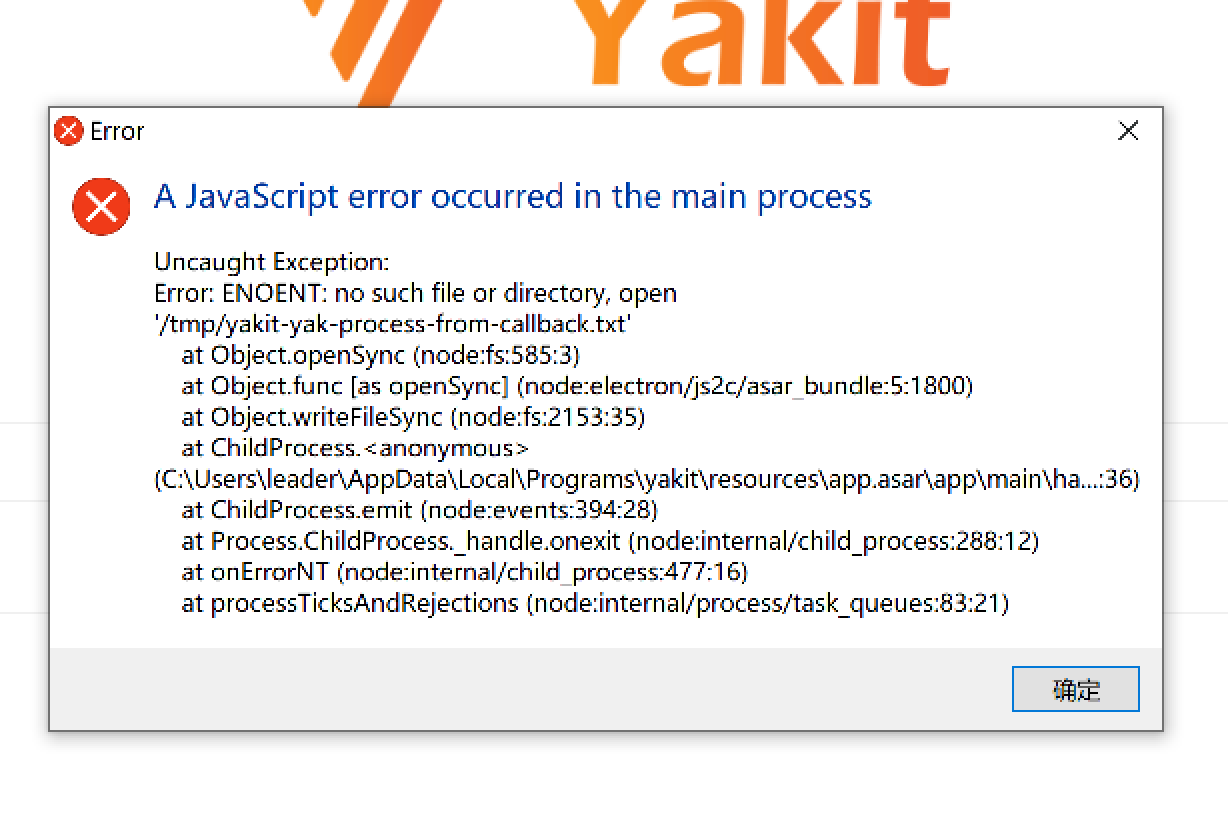1228x836 pixels.
Task: Click the slanted Y symbol of the Yakit logo
Action: pyautogui.click(x=370, y=40)
